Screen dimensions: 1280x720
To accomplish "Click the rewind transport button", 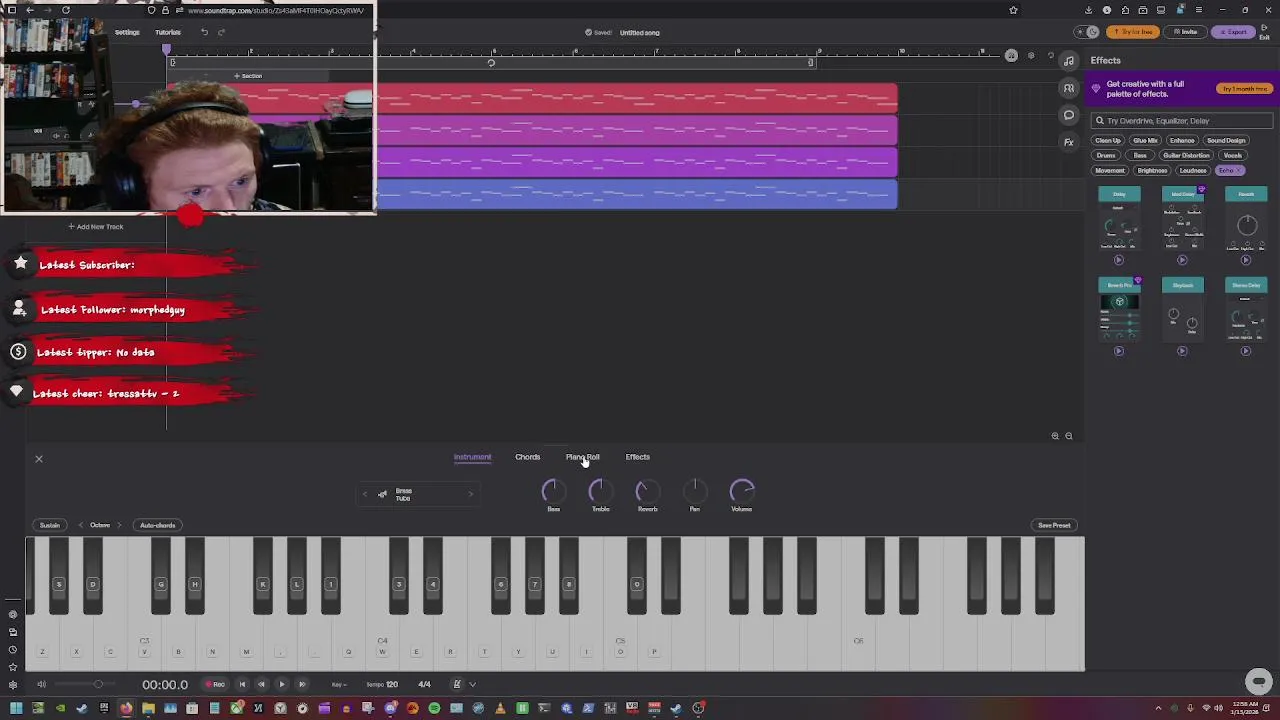I will (262, 685).
